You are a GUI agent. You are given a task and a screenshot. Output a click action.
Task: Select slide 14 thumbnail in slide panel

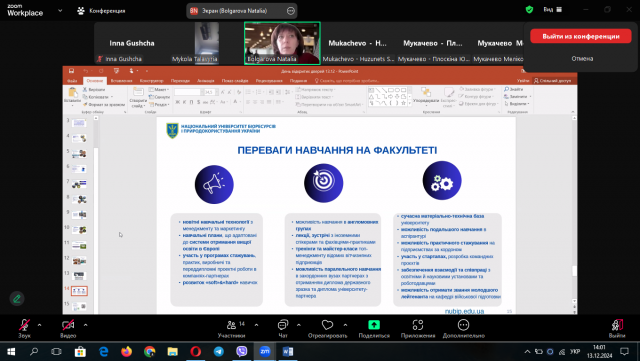[x=79, y=291]
